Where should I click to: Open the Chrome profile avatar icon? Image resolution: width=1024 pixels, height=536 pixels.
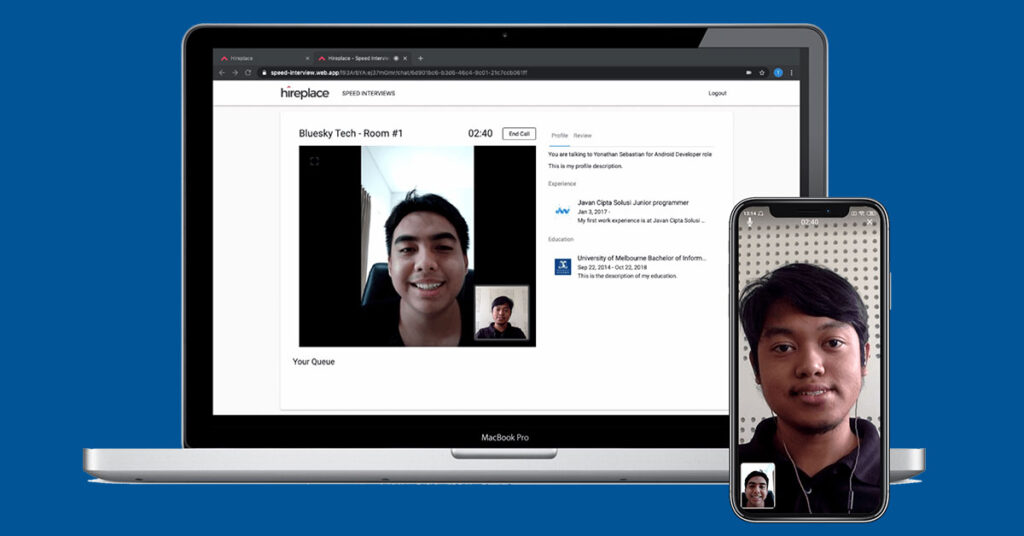click(778, 73)
